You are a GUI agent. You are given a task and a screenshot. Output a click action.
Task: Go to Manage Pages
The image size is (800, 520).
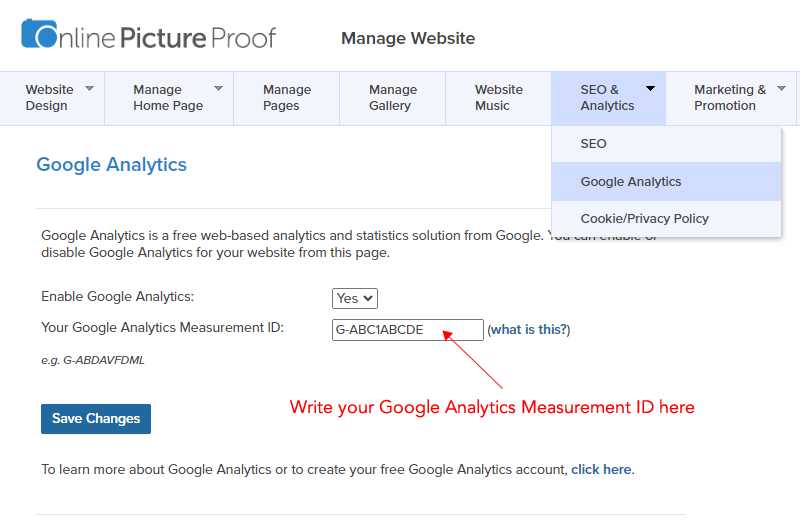tap(287, 98)
